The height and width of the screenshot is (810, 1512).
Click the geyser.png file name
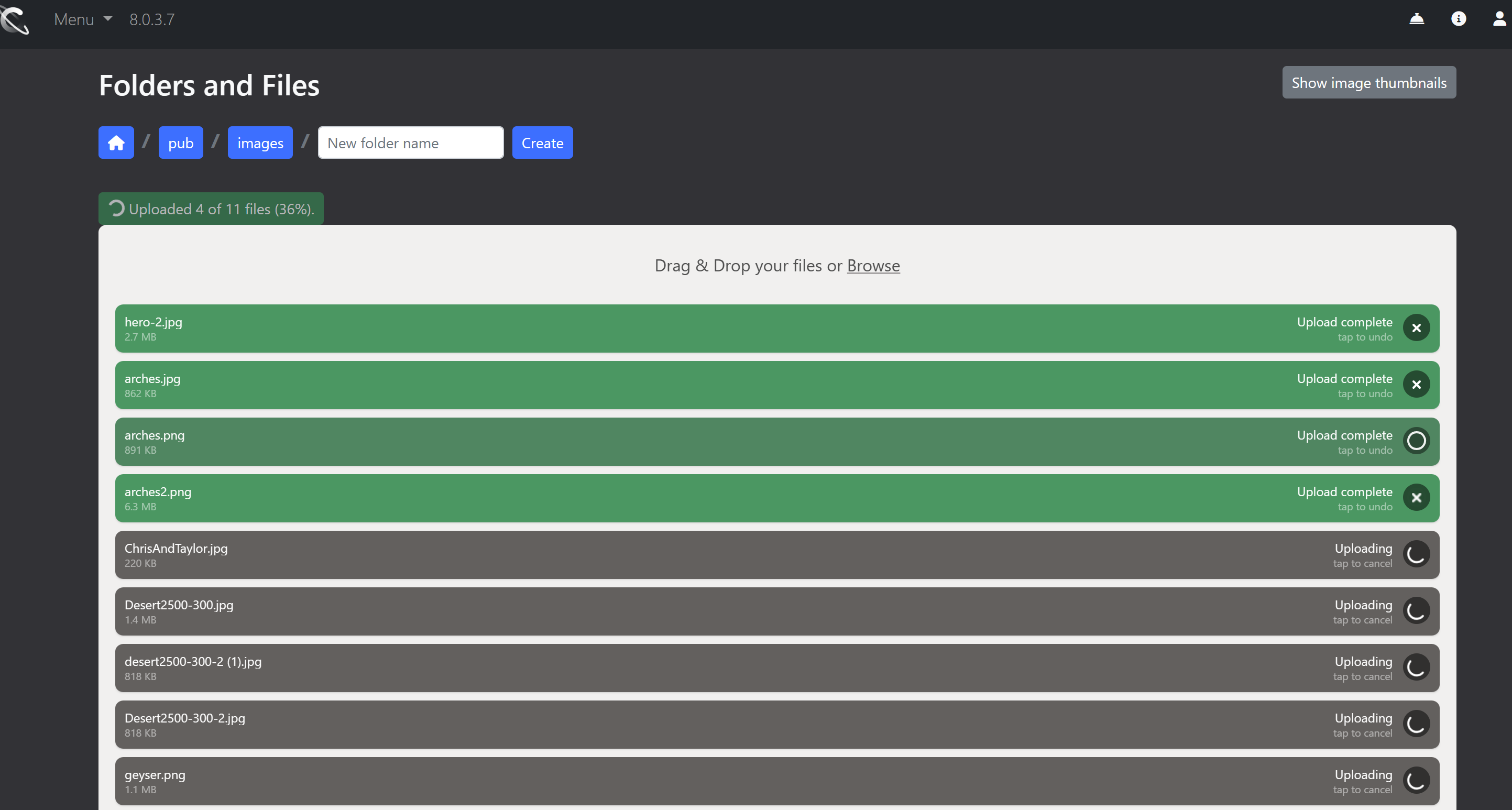coord(155,775)
